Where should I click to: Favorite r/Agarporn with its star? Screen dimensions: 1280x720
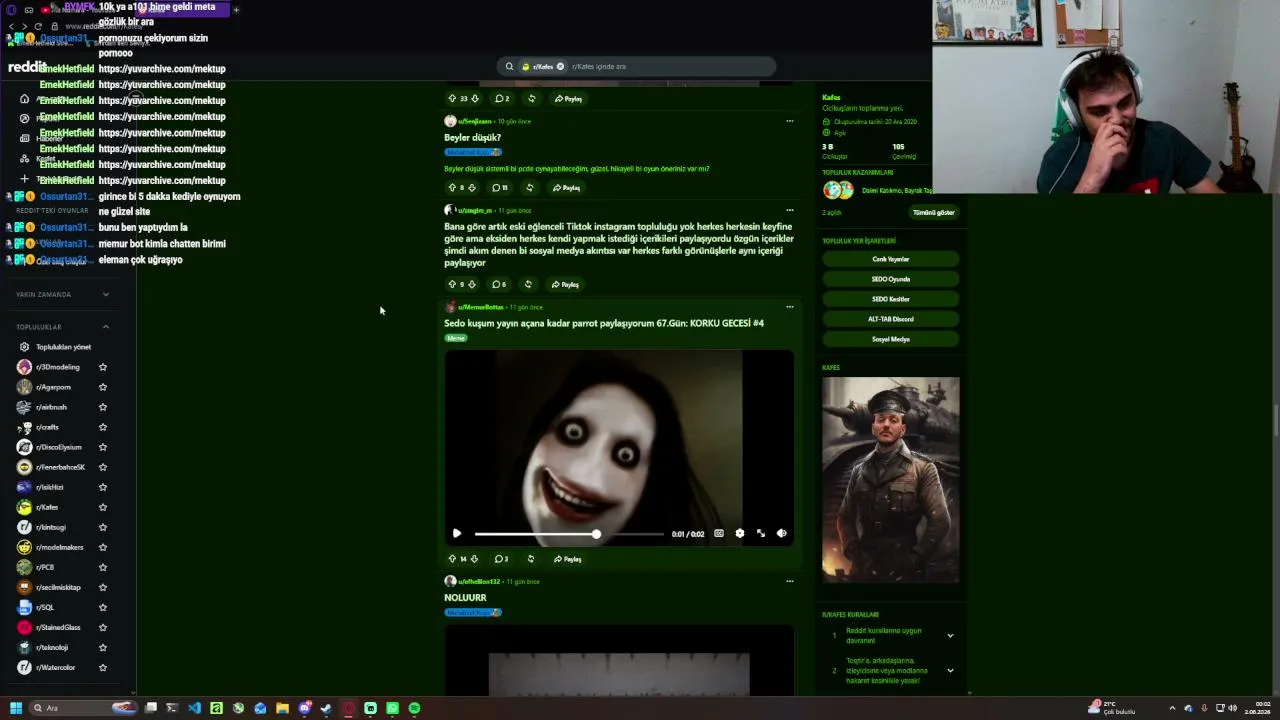(x=103, y=387)
